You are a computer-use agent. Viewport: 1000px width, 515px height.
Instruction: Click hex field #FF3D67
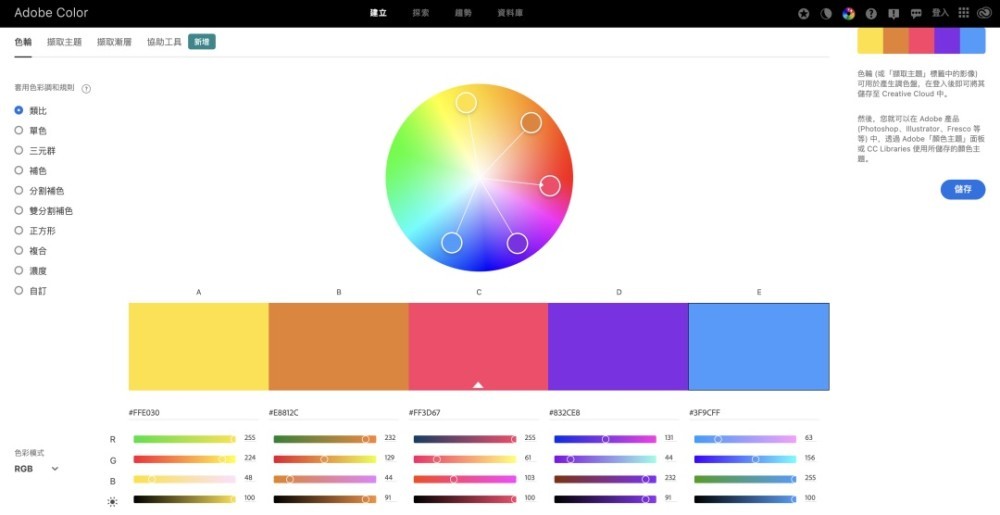coord(473,413)
